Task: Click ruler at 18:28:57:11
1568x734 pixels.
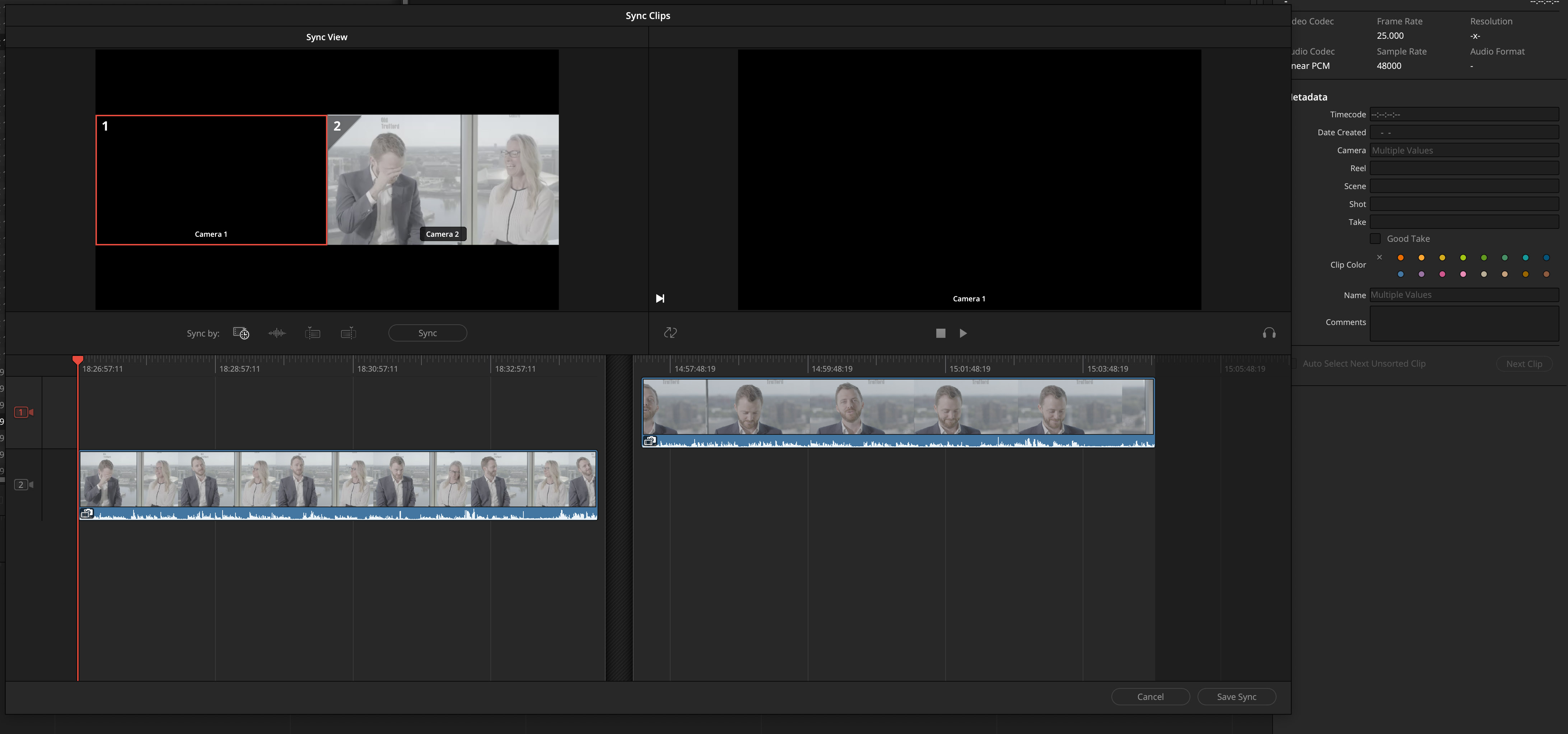Action: click(240, 368)
